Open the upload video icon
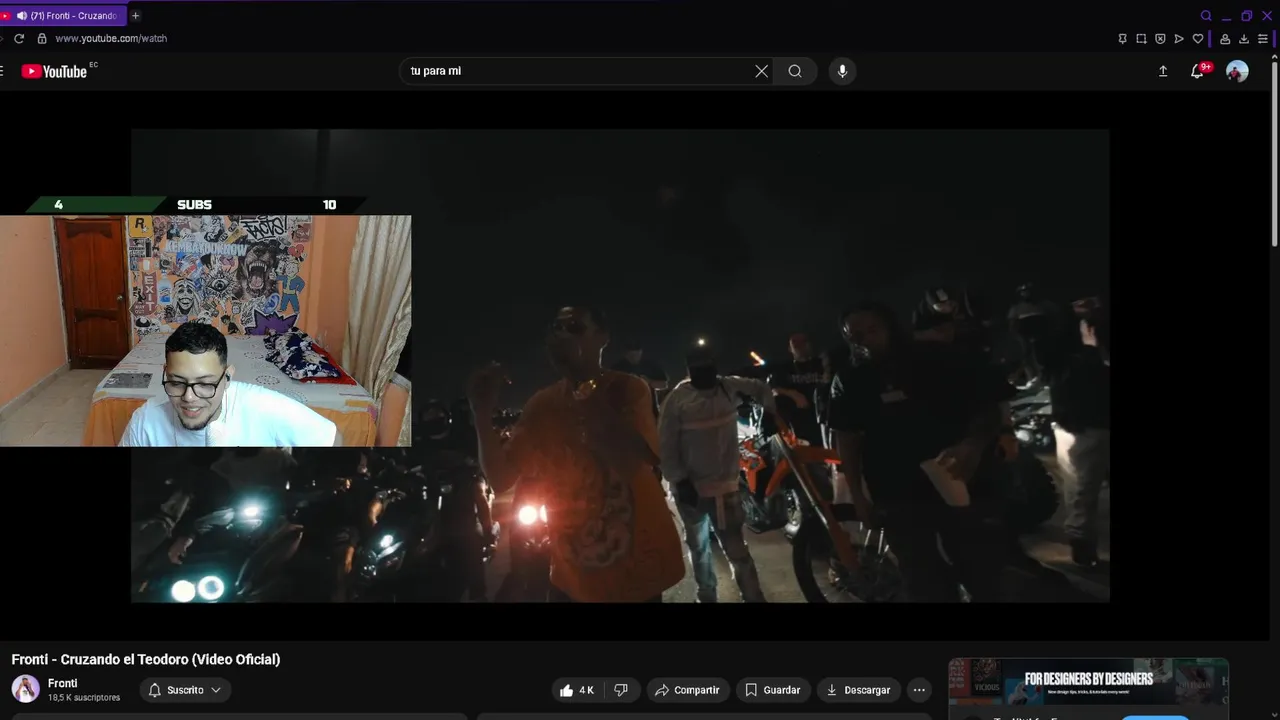This screenshot has height=720, width=1280. 1163,71
